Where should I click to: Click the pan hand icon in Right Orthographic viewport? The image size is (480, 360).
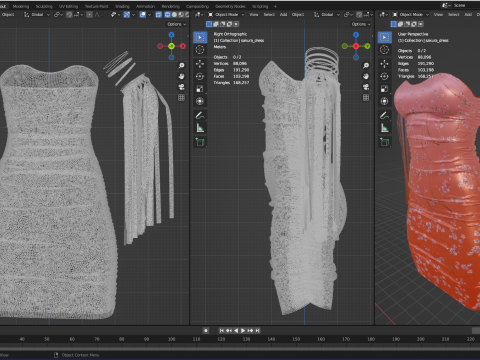(x=366, y=76)
